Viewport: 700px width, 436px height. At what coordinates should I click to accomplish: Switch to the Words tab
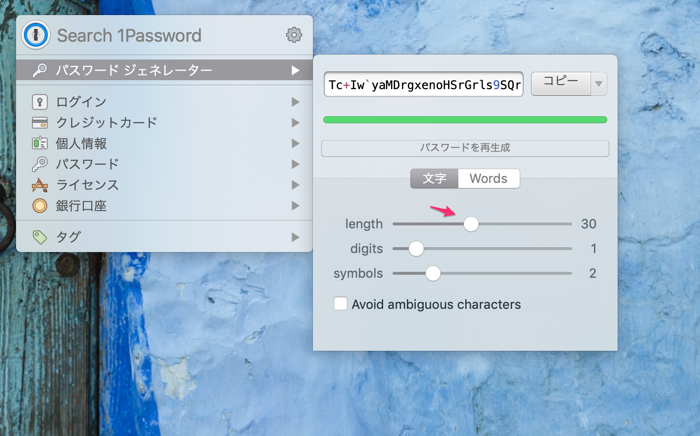(489, 179)
